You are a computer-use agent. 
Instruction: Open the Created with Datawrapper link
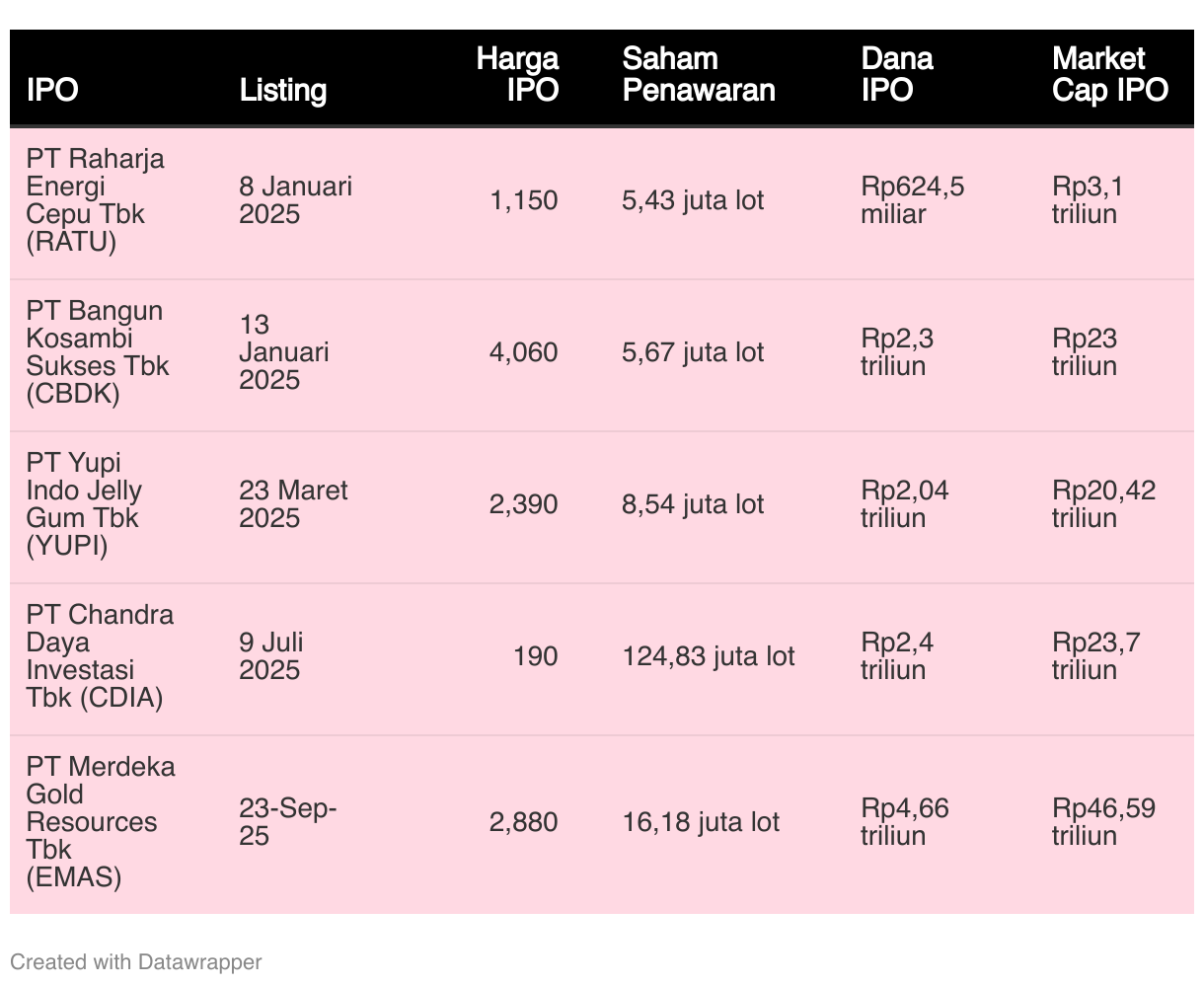coord(136,961)
